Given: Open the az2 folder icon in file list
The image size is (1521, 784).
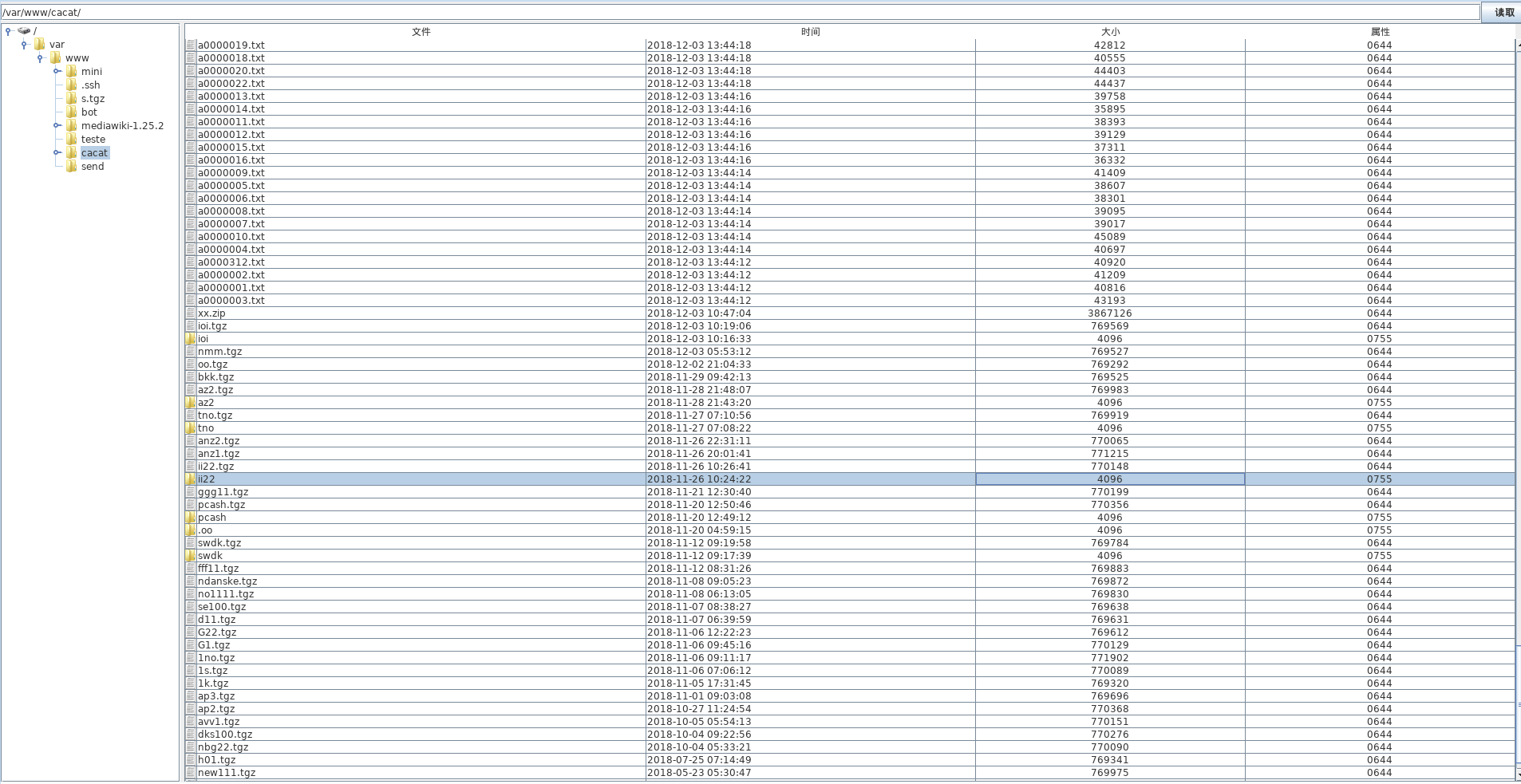Looking at the screenshot, I should (x=191, y=403).
